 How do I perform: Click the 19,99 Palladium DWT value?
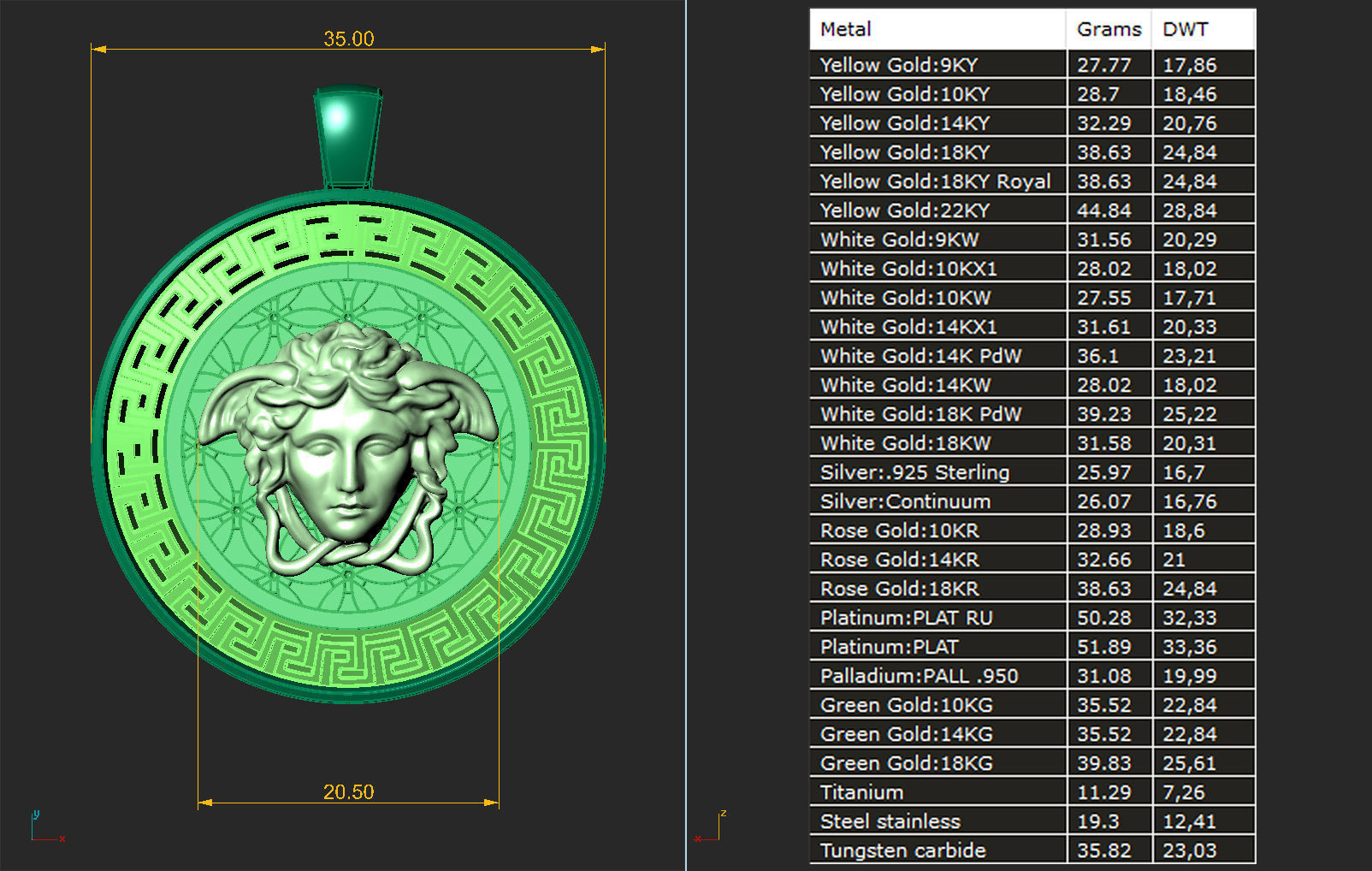tap(1190, 676)
